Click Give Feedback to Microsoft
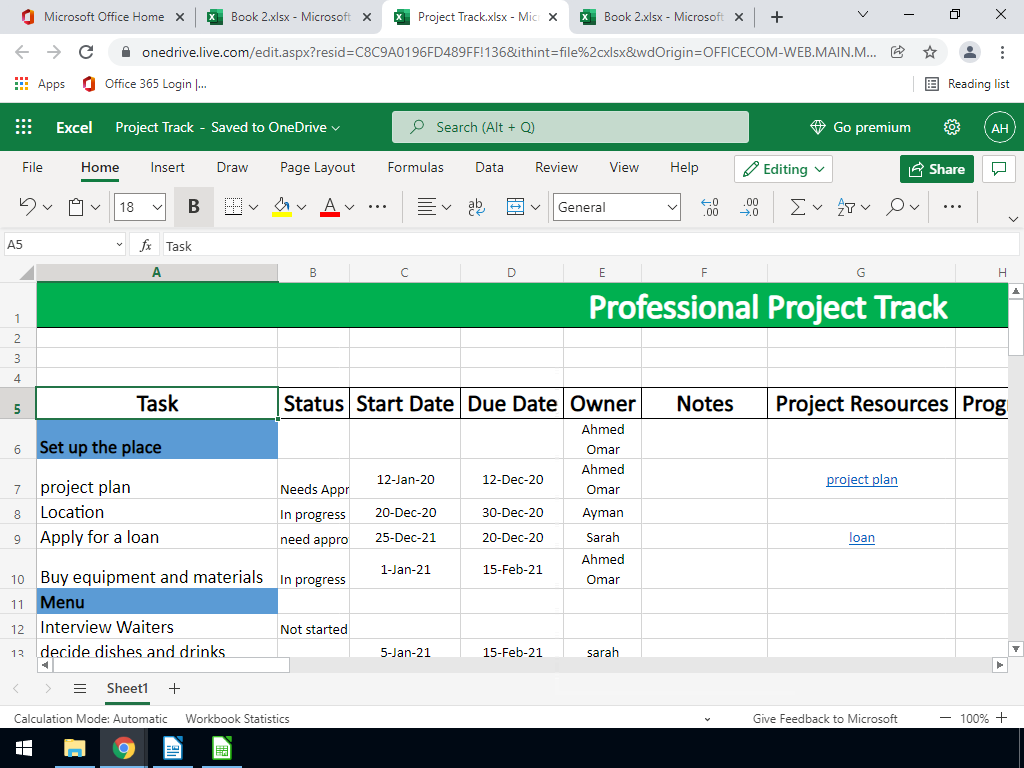 tap(825, 718)
